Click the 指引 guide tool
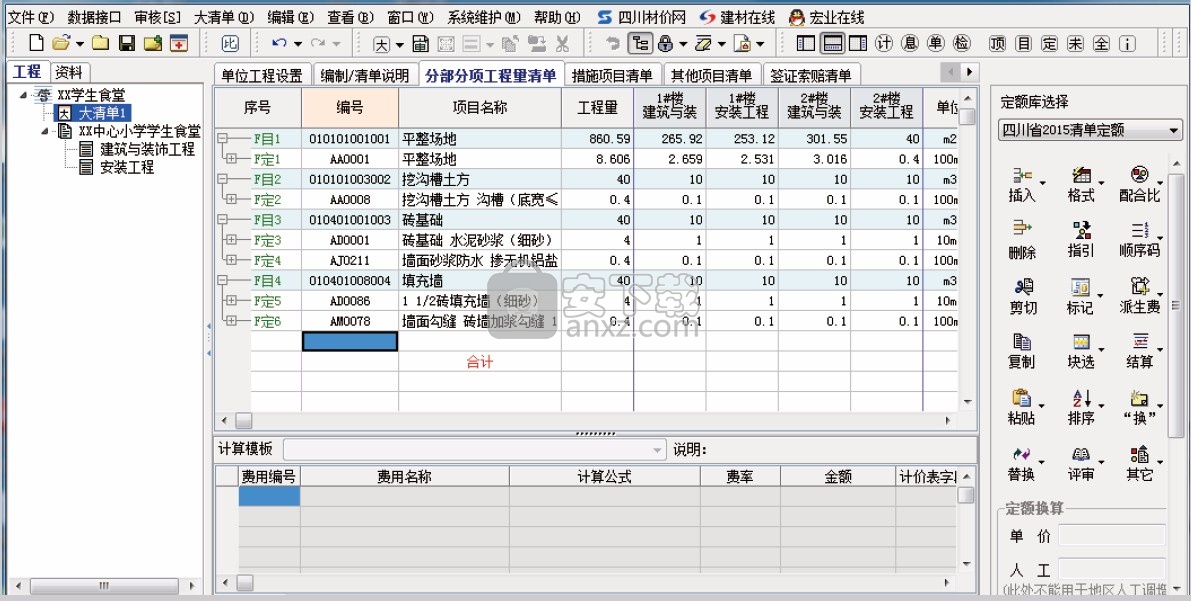This screenshot has width=1191, height=601. tap(1081, 241)
